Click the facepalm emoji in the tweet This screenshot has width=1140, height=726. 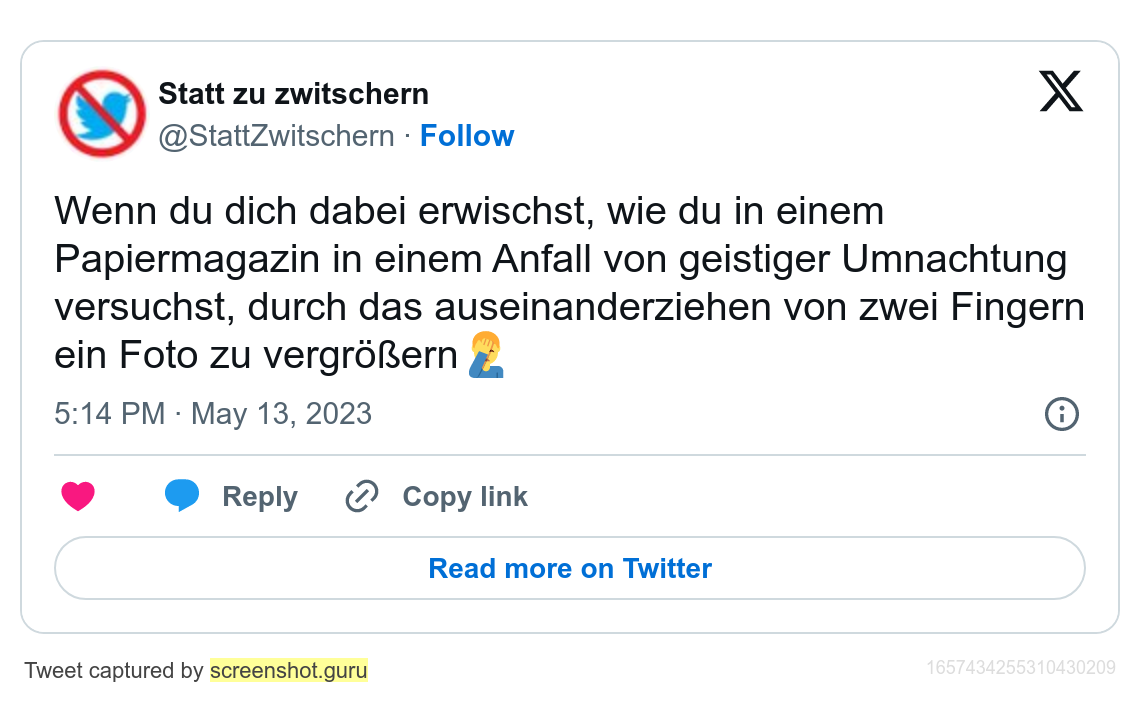[x=487, y=356]
